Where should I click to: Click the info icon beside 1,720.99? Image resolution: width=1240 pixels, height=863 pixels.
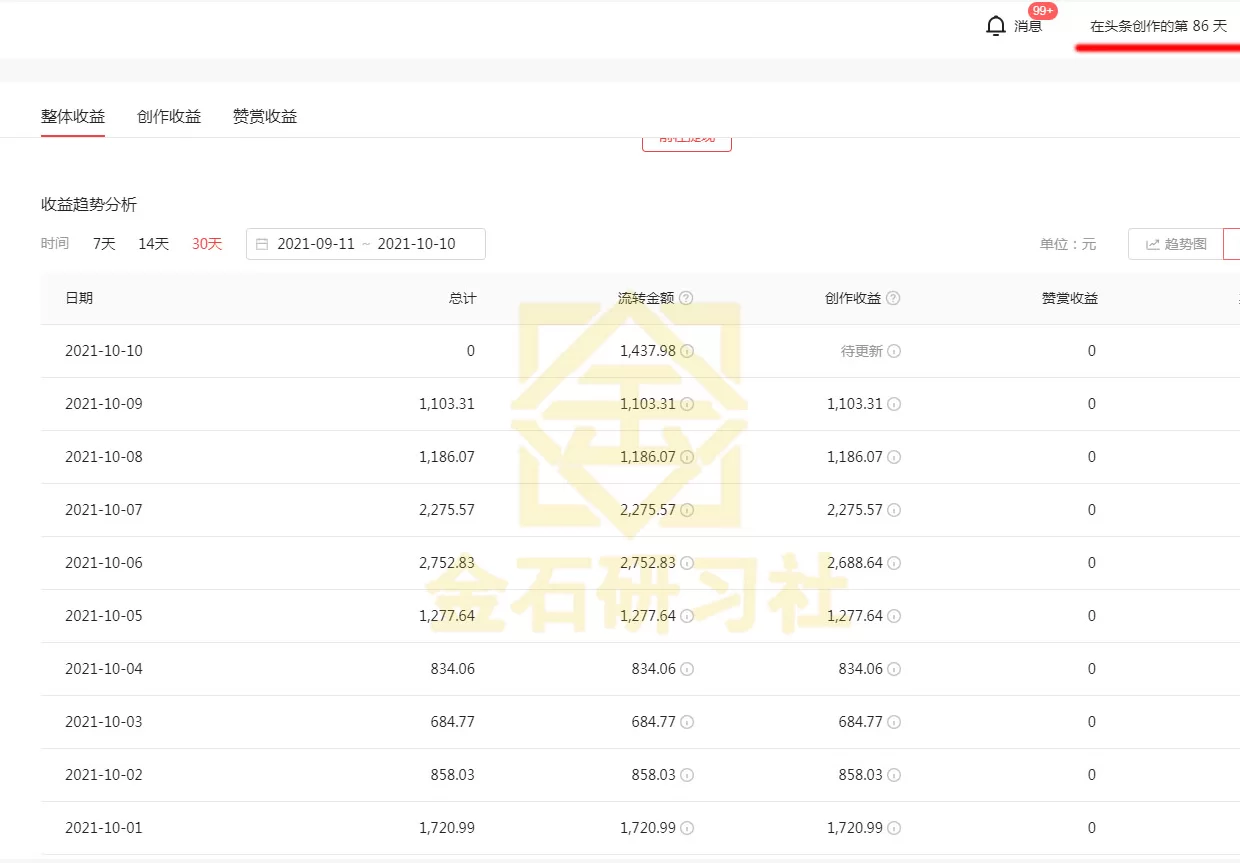[686, 827]
